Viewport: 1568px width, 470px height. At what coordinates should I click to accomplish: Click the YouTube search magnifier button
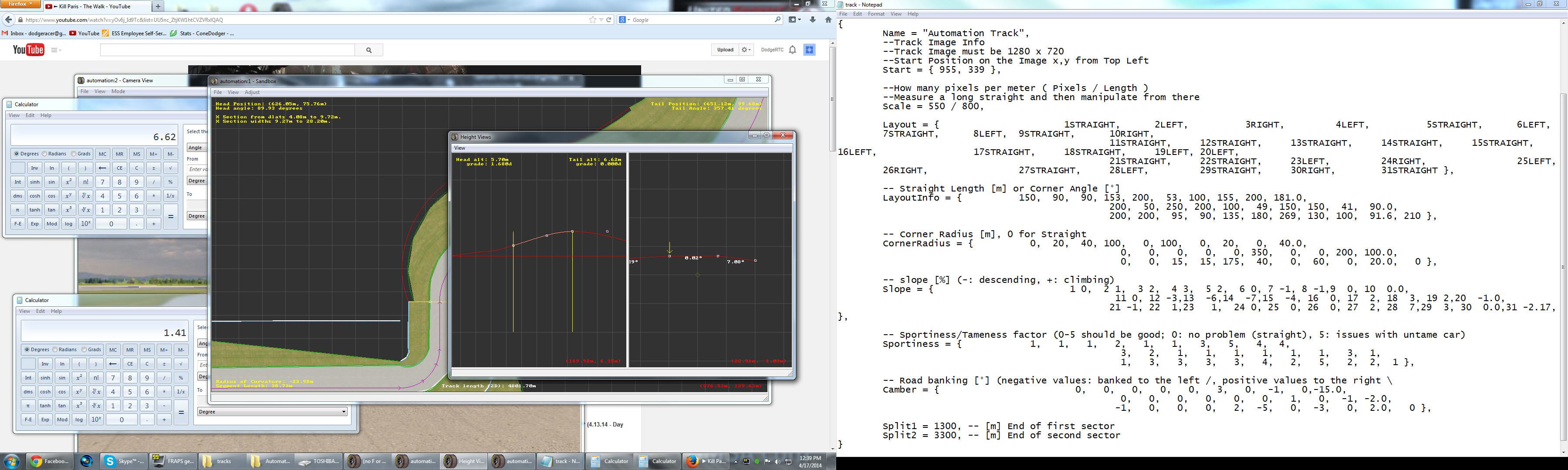[x=368, y=50]
